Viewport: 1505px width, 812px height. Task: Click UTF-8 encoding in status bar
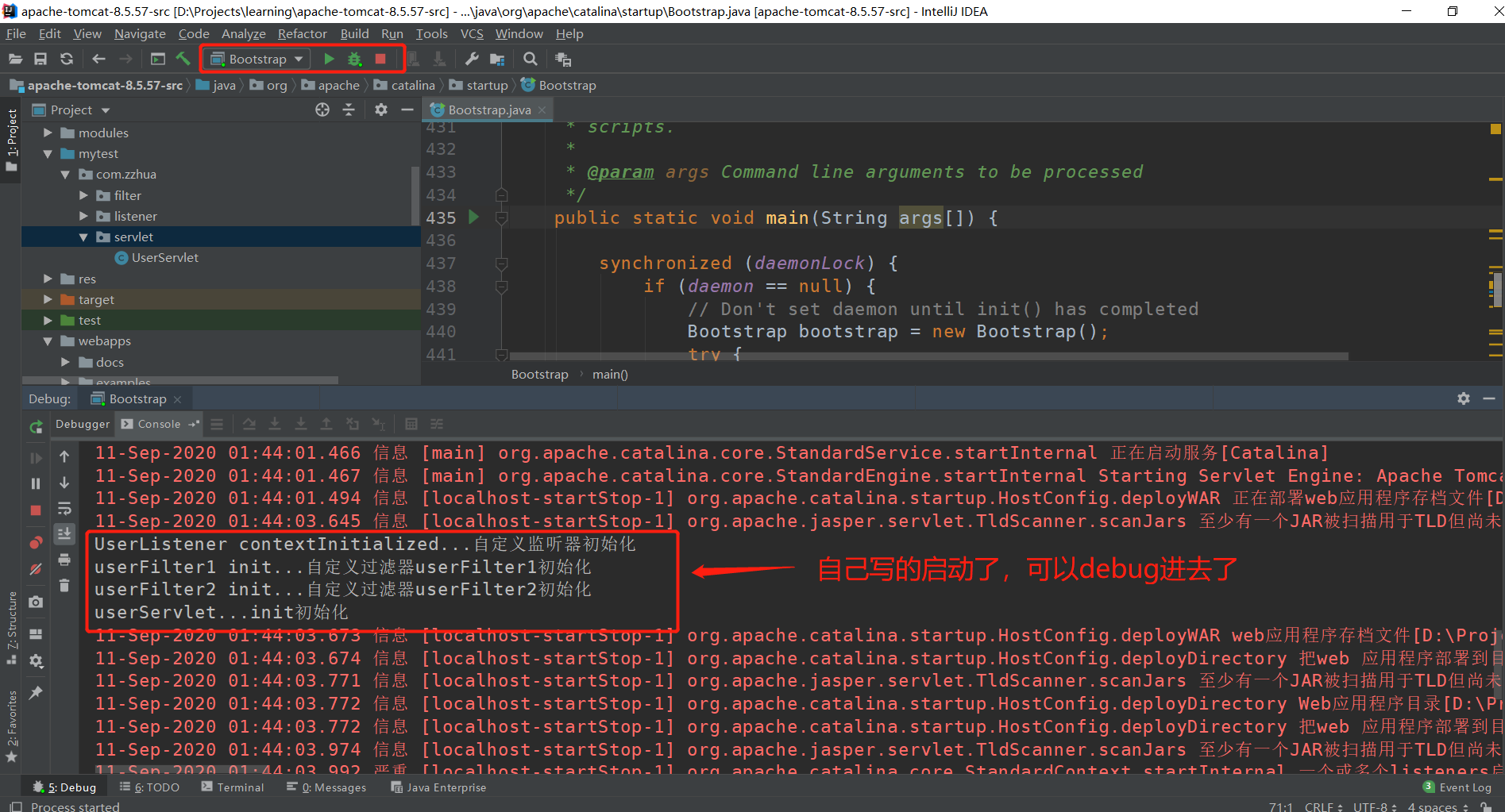point(1375,806)
